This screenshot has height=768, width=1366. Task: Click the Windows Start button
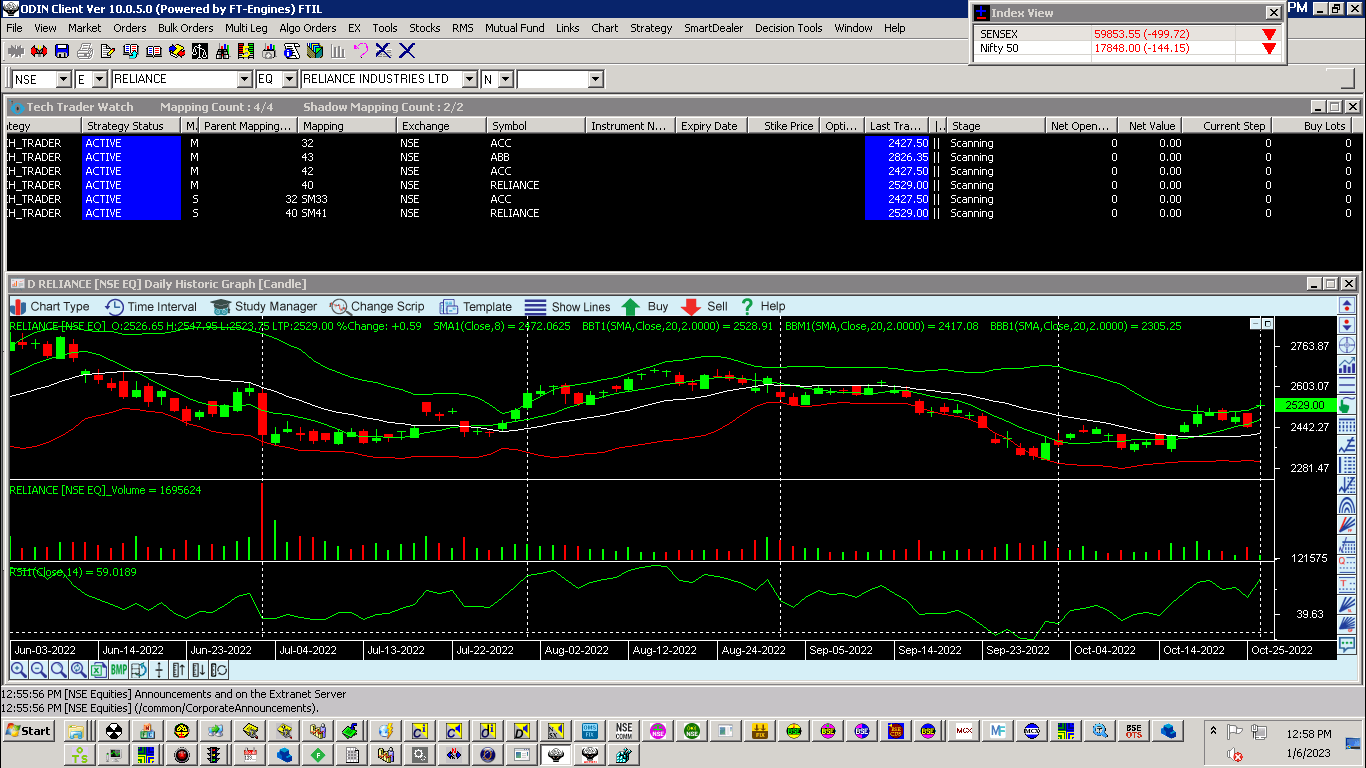pyautogui.click(x=29, y=731)
